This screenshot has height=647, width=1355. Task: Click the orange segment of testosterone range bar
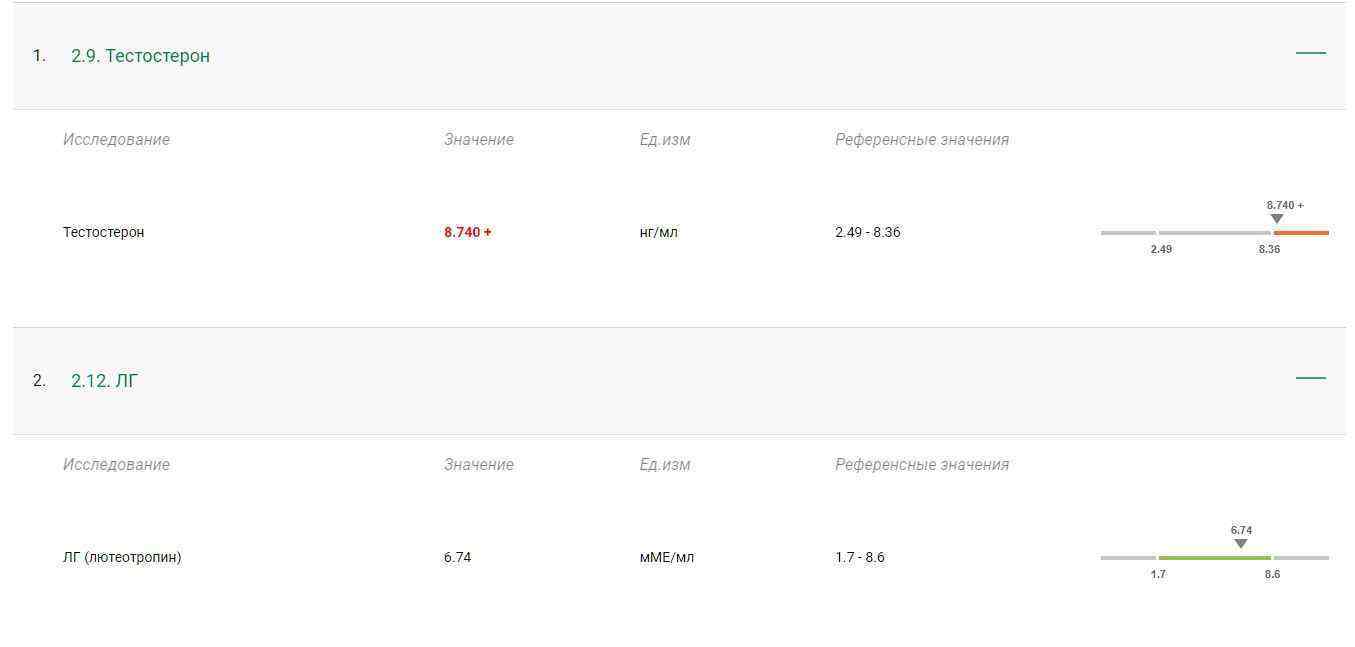tap(1301, 233)
